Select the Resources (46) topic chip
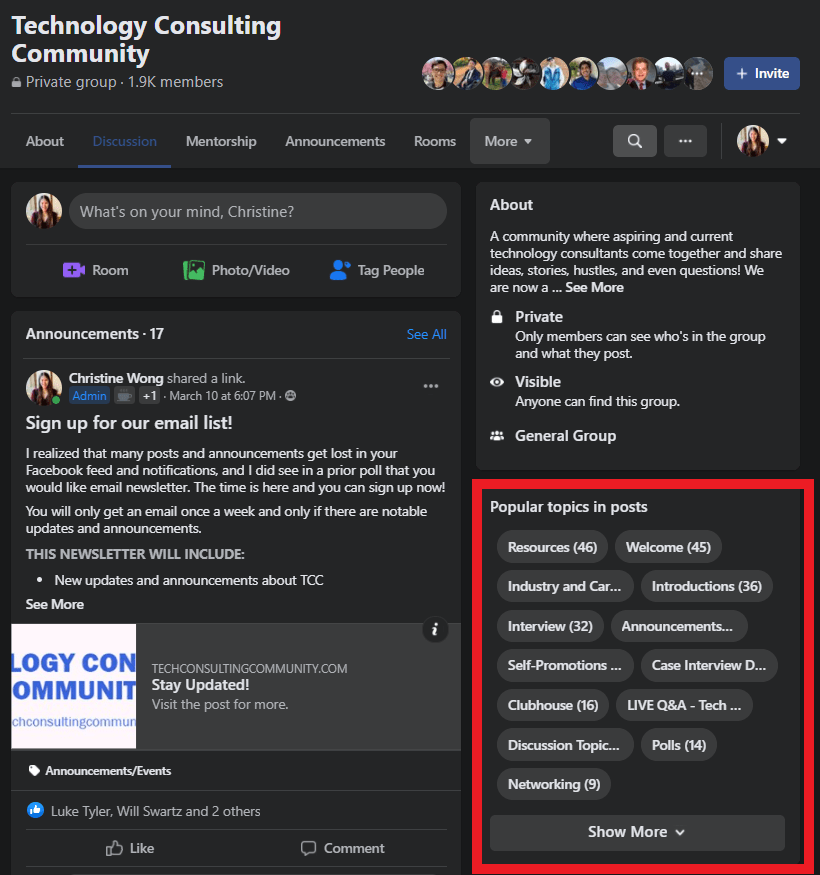Screen dimensions: 820x875 [x=552, y=547]
